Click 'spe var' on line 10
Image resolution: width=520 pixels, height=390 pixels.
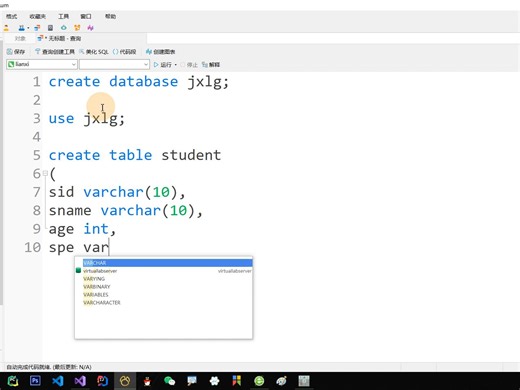click(79, 247)
